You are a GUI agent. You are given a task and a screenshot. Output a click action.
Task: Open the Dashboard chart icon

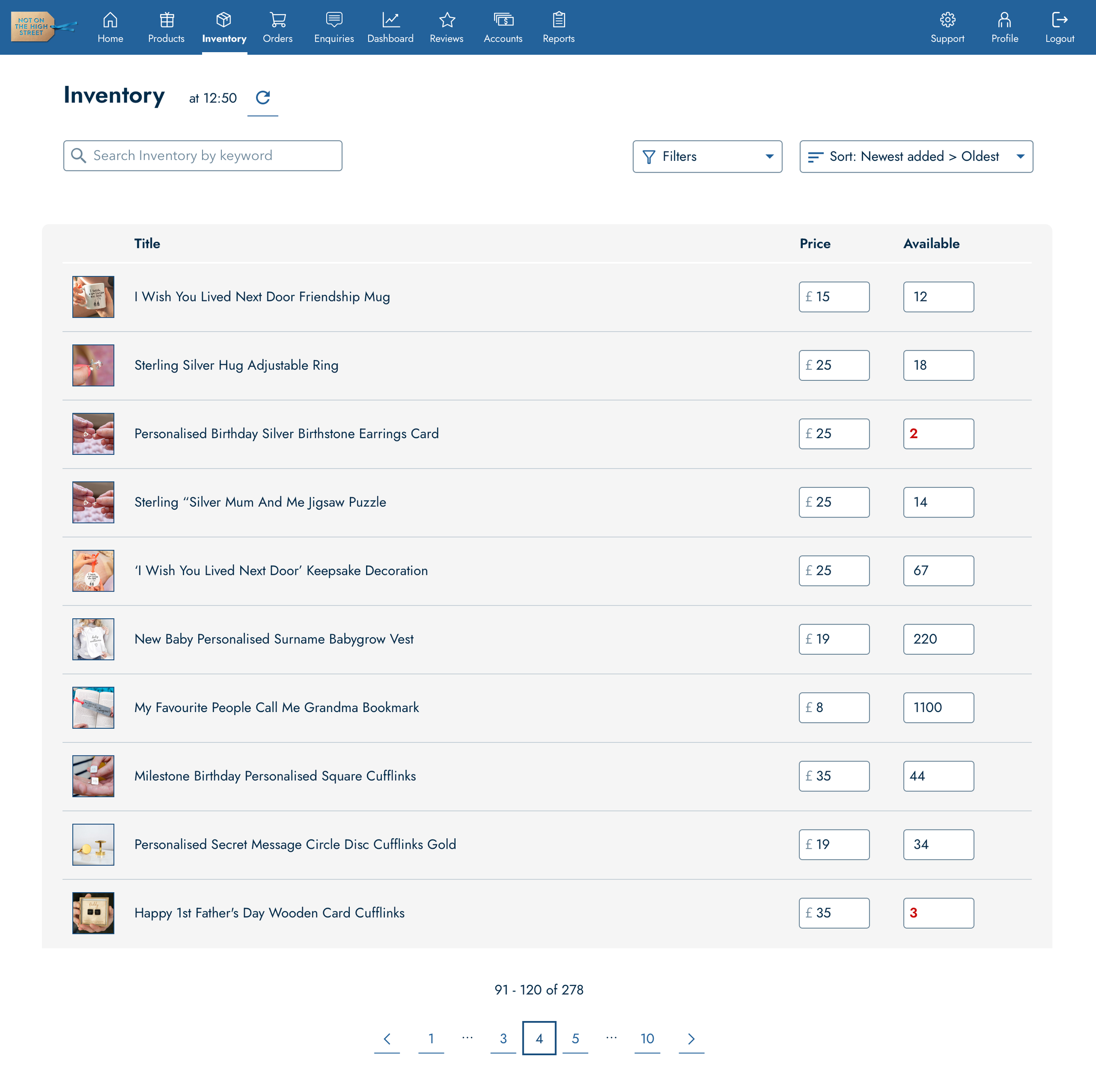(390, 21)
